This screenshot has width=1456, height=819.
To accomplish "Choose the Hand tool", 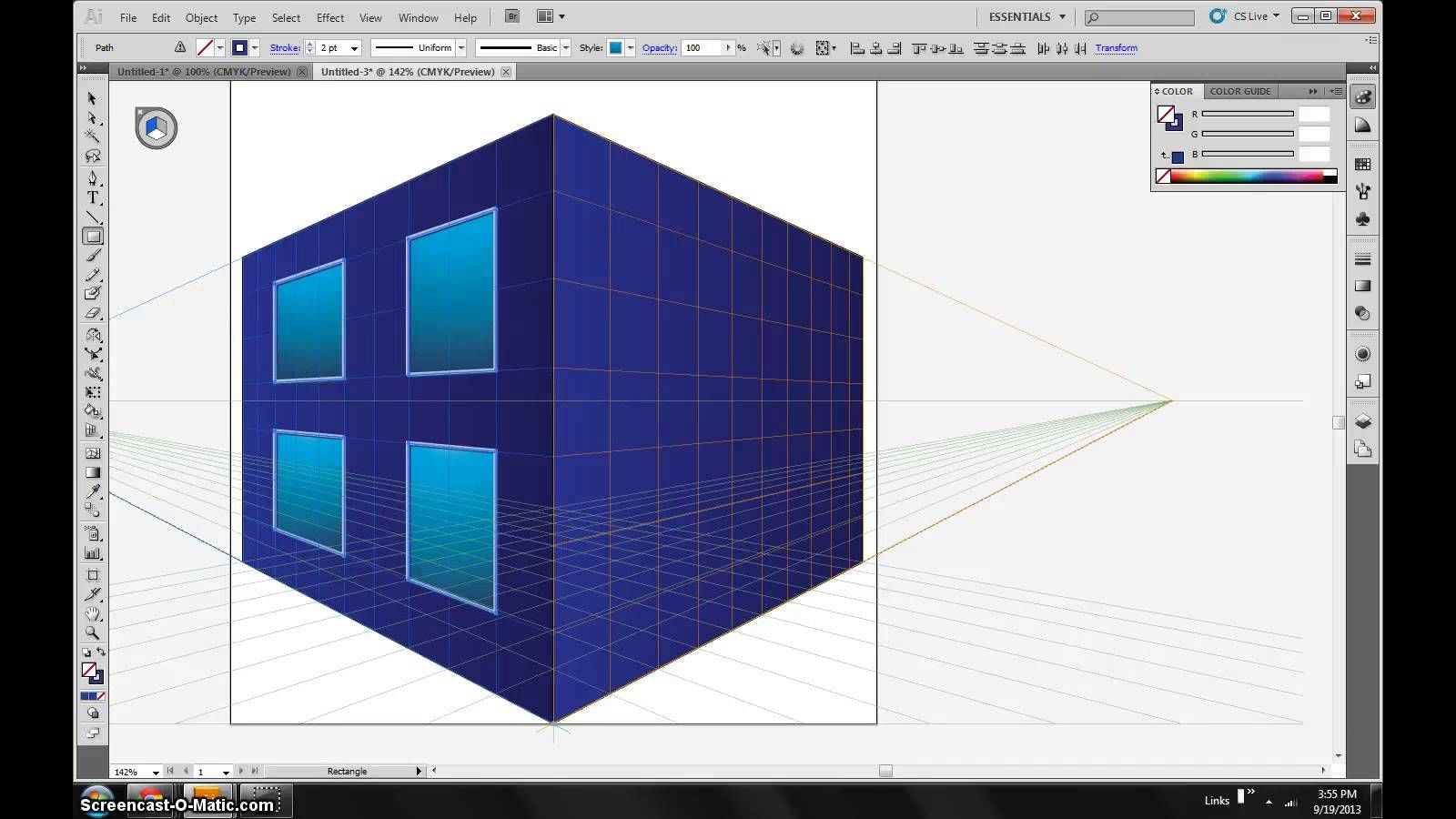I will pos(93,613).
